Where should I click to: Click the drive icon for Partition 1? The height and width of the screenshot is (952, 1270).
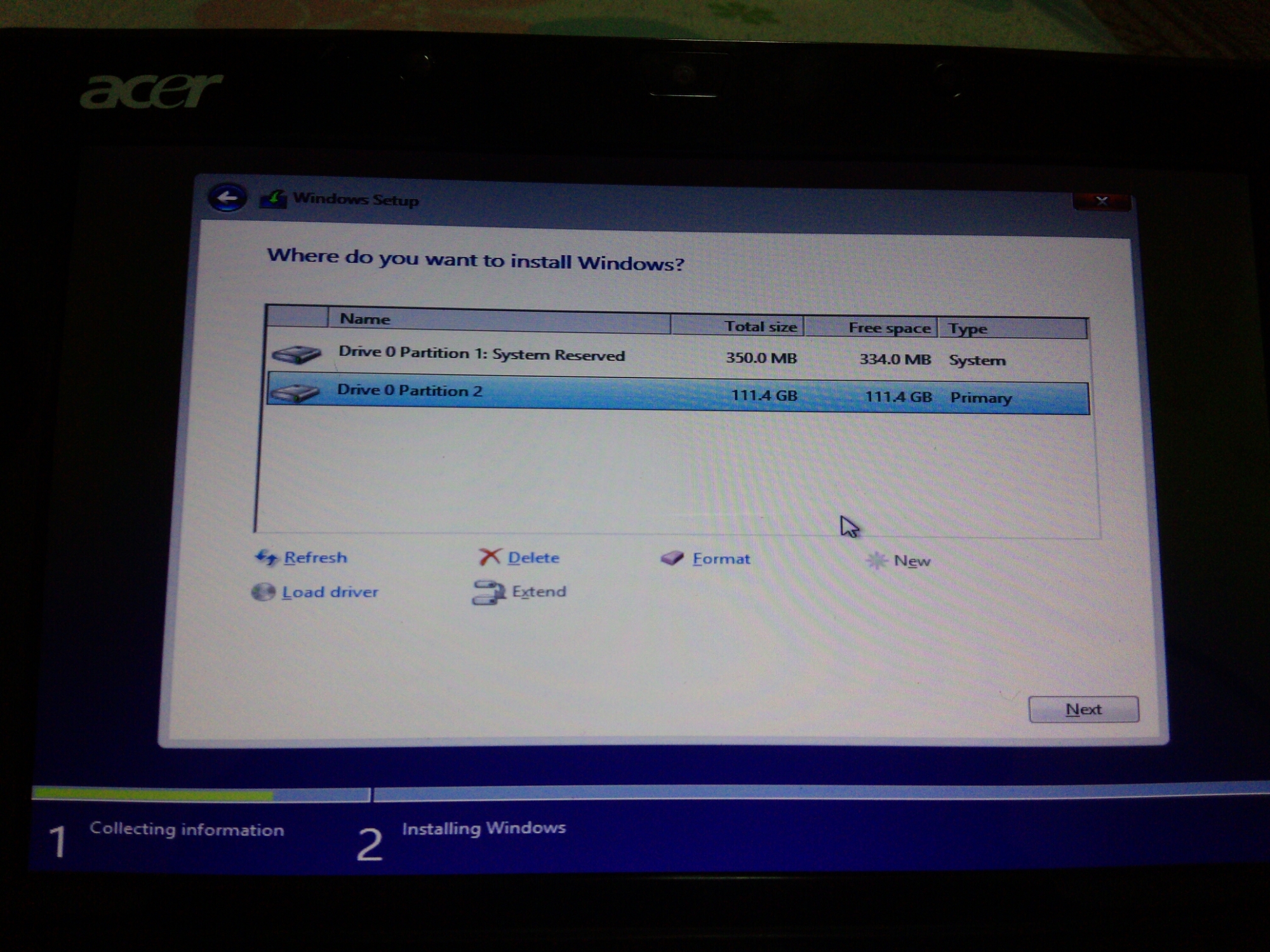pyautogui.click(x=296, y=354)
